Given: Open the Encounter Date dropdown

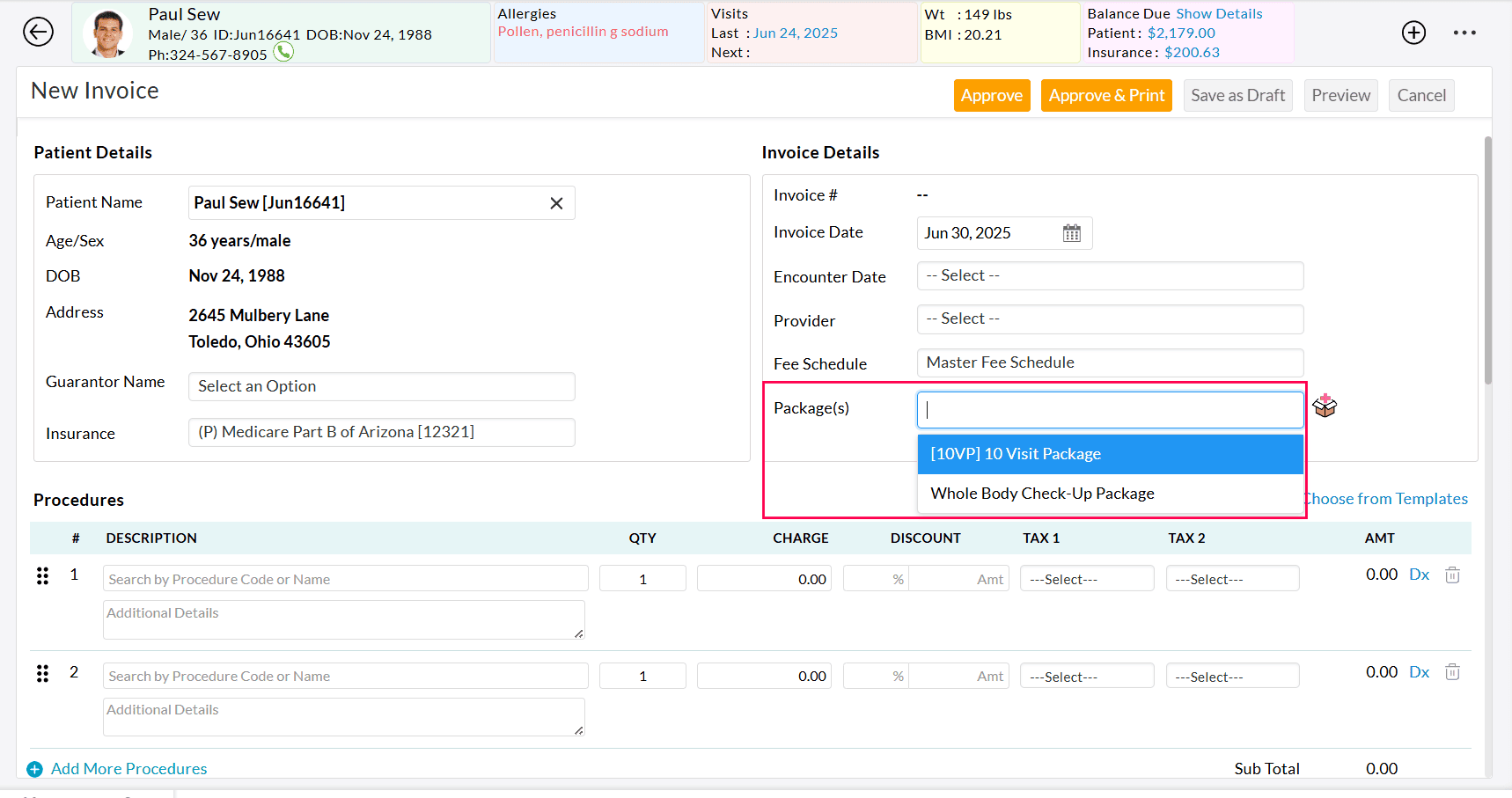Looking at the screenshot, I should point(1110,275).
